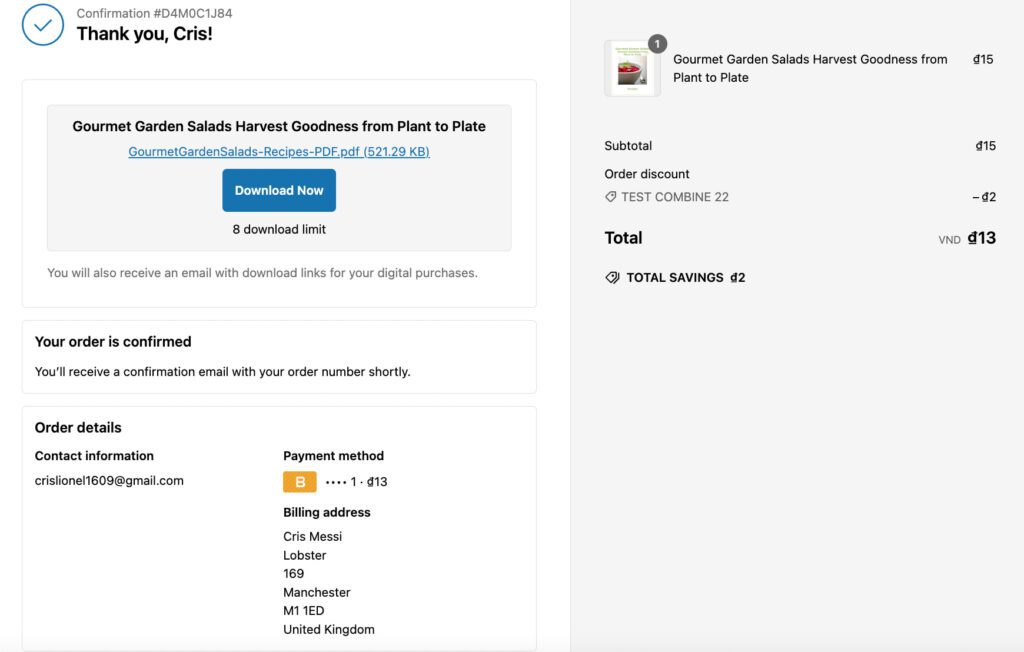This screenshot has height=652, width=1024.
Task: Open the salad book product thumbnail
Action: (631, 69)
